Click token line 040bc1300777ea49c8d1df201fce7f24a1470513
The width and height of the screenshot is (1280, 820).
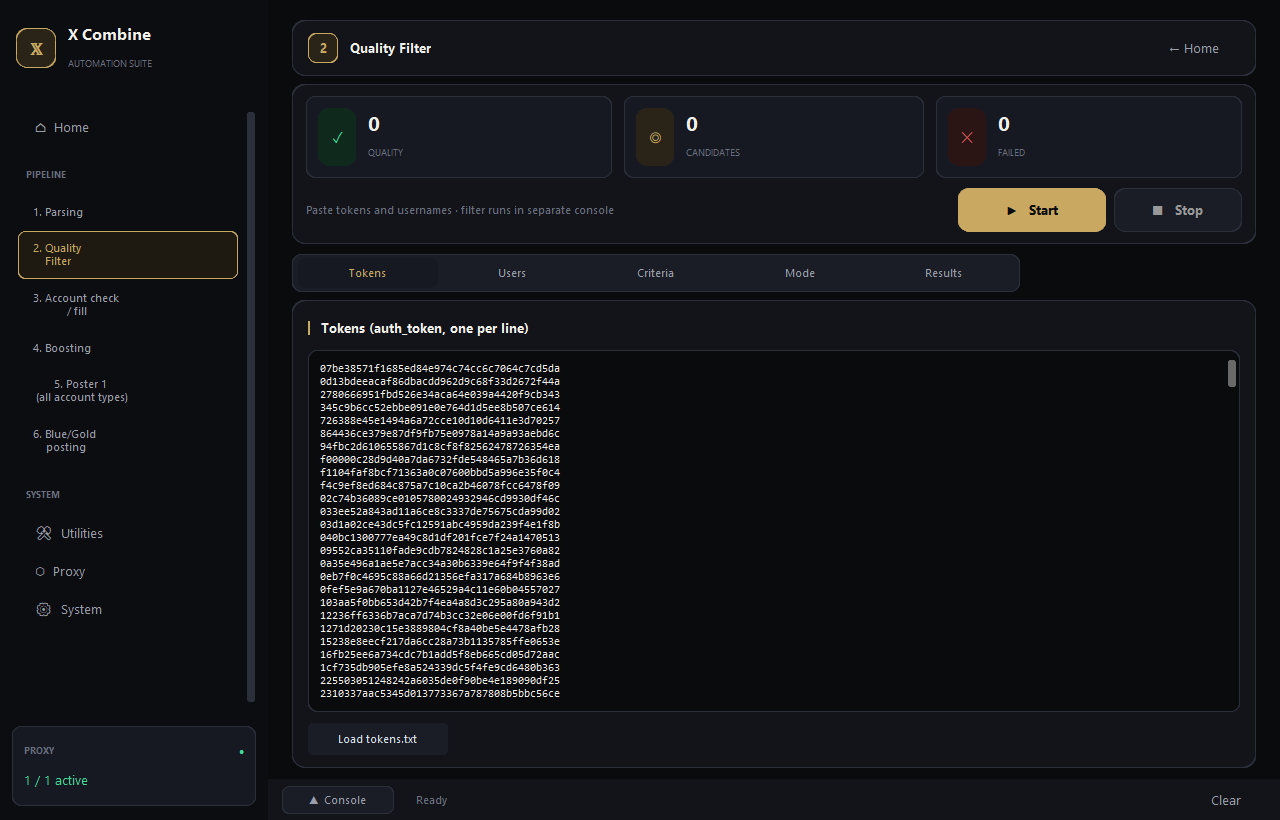(440, 537)
